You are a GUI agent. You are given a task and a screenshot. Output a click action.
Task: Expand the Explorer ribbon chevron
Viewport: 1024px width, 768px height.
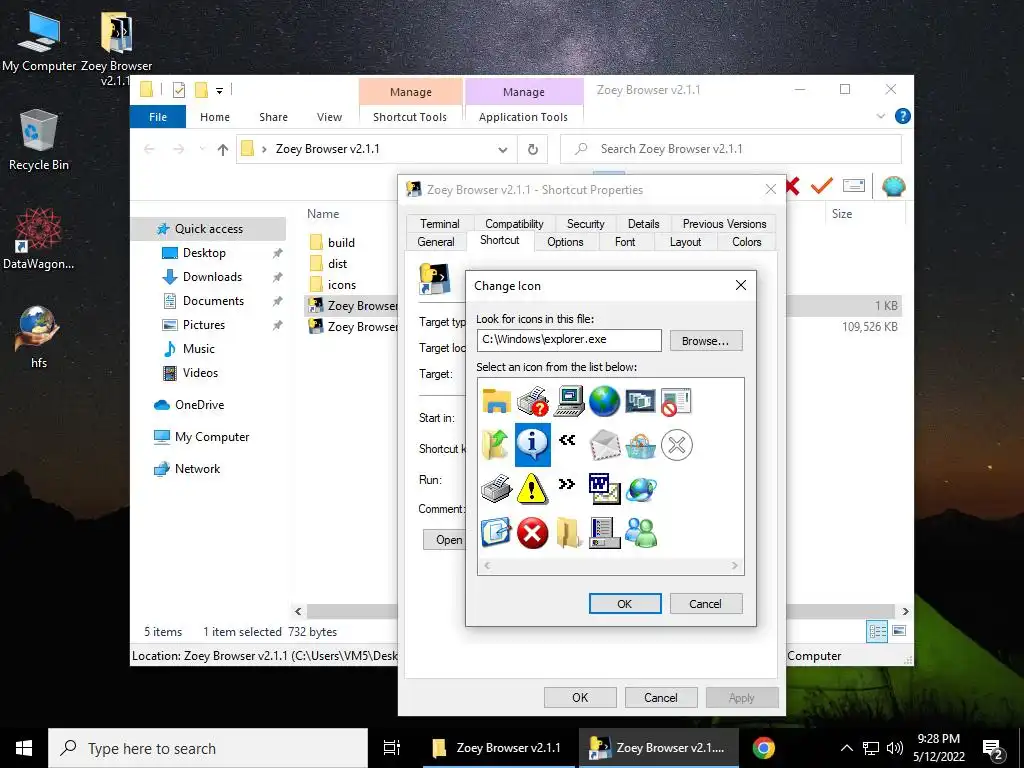point(880,116)
